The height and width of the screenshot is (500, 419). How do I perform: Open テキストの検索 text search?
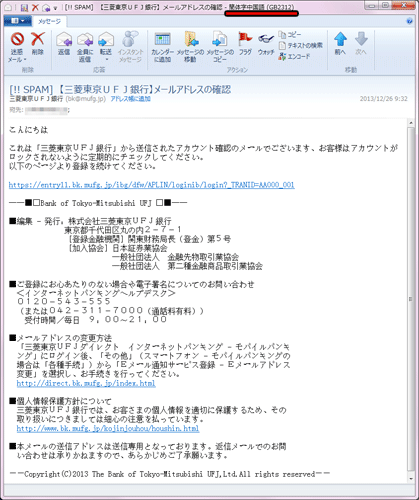(x=301, y=45)
